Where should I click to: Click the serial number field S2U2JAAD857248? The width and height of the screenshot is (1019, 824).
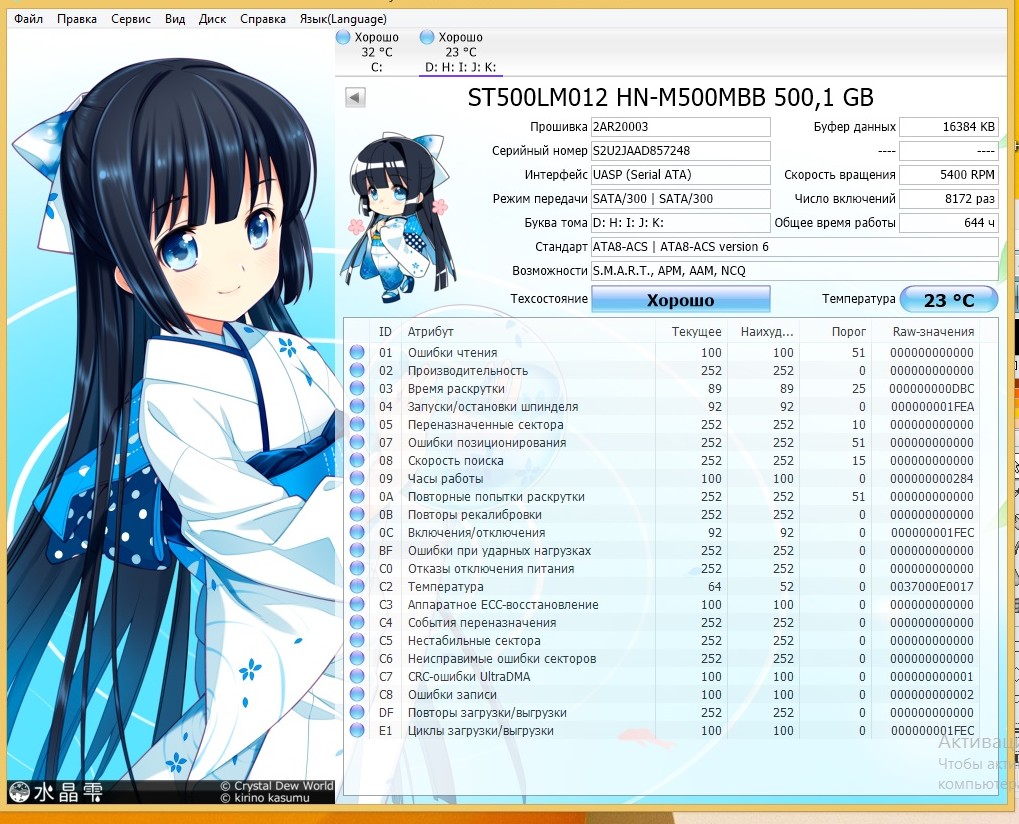point(680,151)
